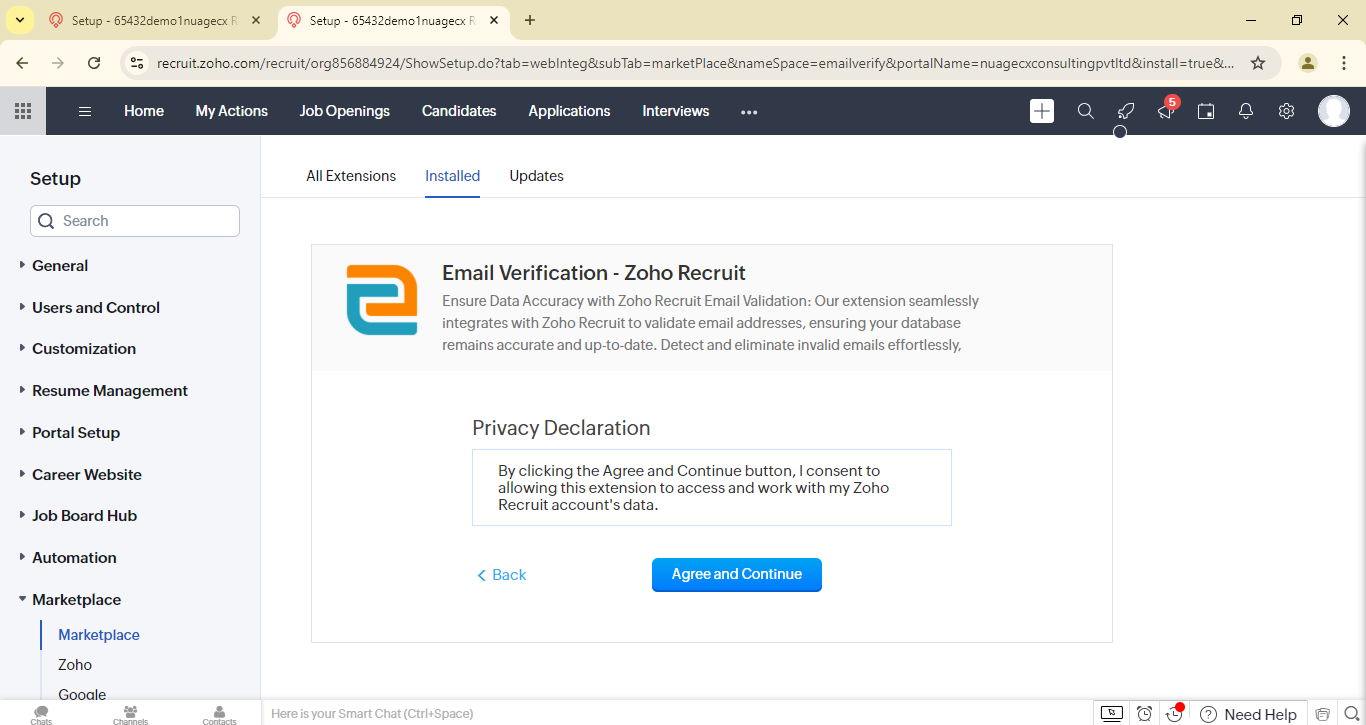
Task: Open the apps grid launcher icon
Action: point(22,111)
